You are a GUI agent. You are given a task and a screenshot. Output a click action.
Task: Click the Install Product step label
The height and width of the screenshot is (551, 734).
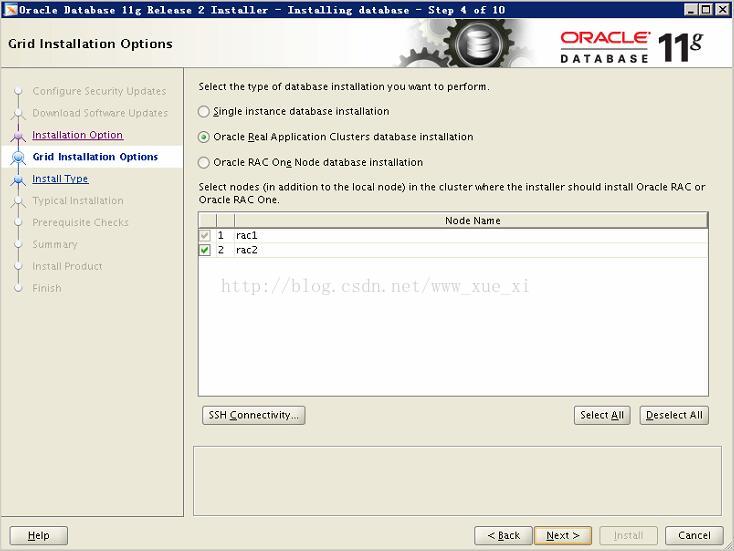tap(67, 266)
